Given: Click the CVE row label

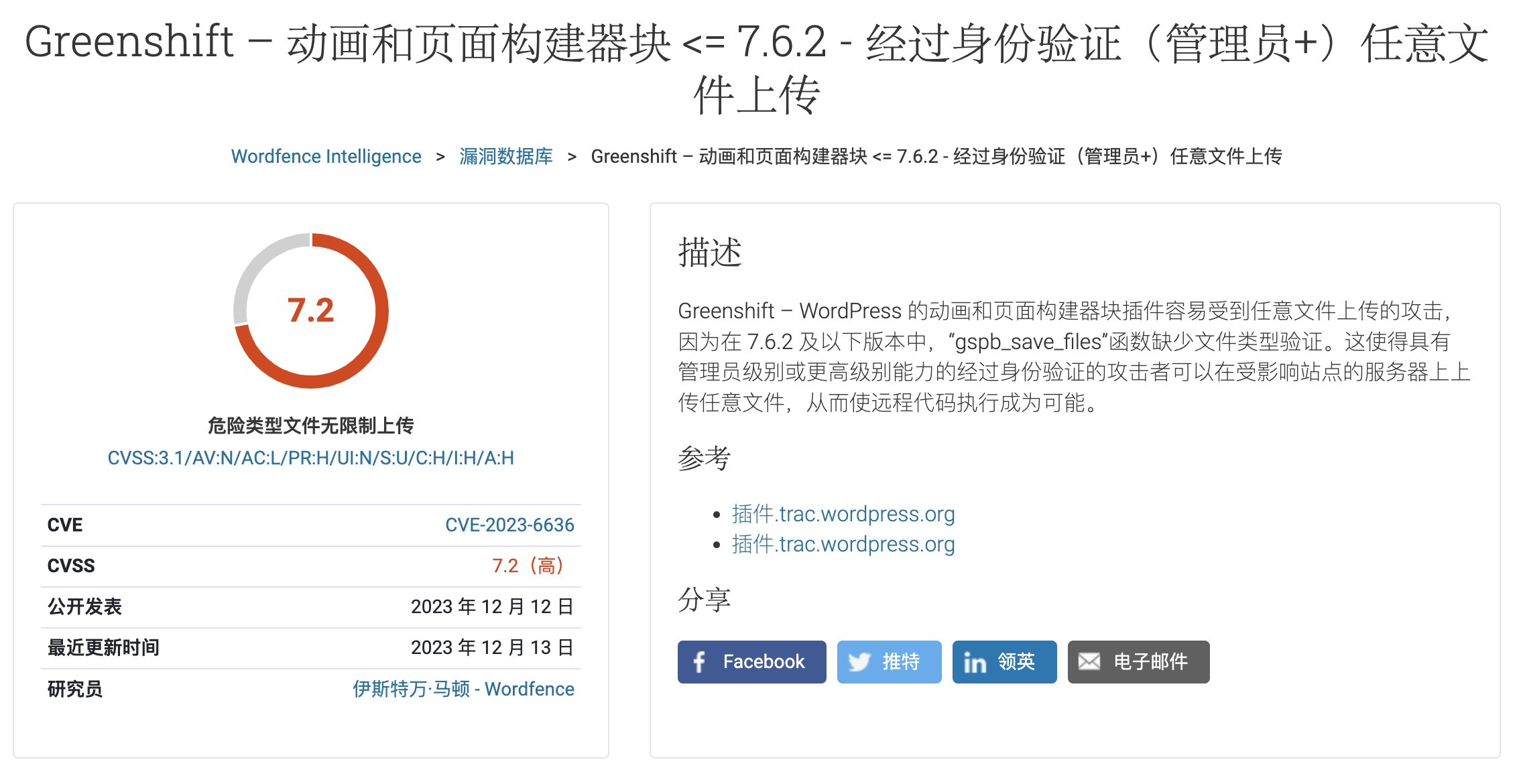Looking at the screenshot, I should [65, 525].
